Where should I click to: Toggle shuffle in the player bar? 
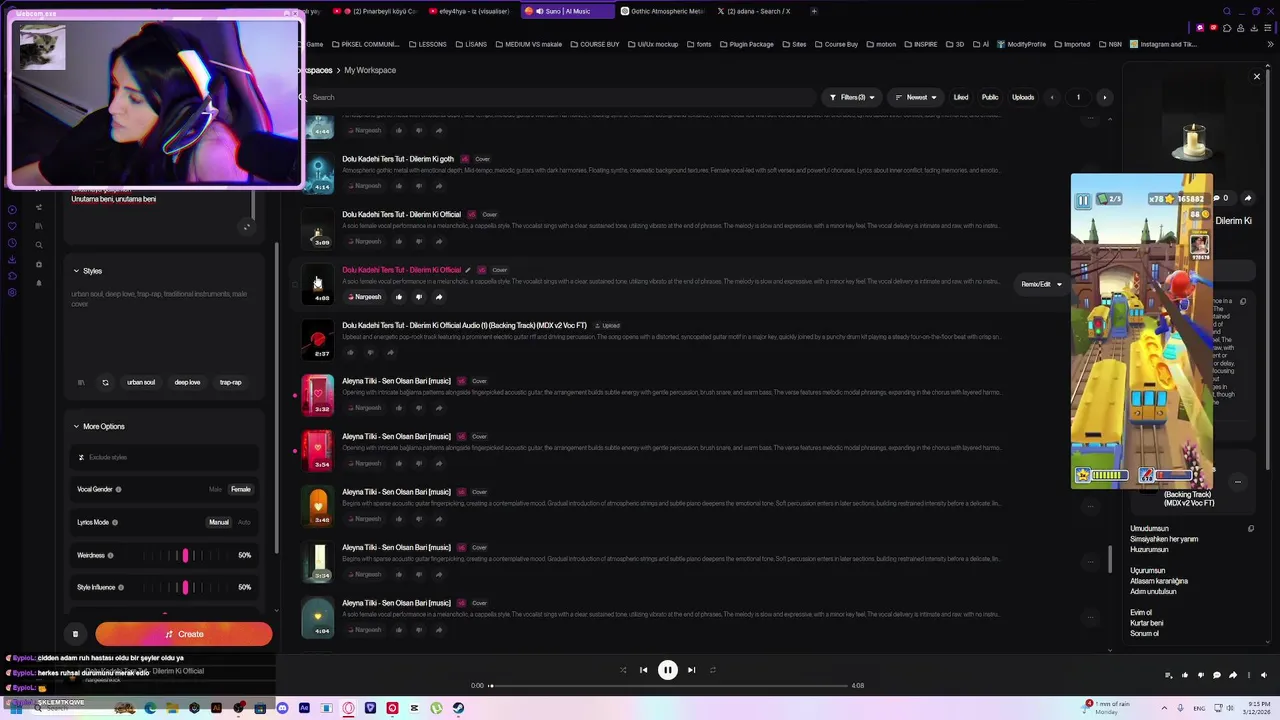coord(623,670)
